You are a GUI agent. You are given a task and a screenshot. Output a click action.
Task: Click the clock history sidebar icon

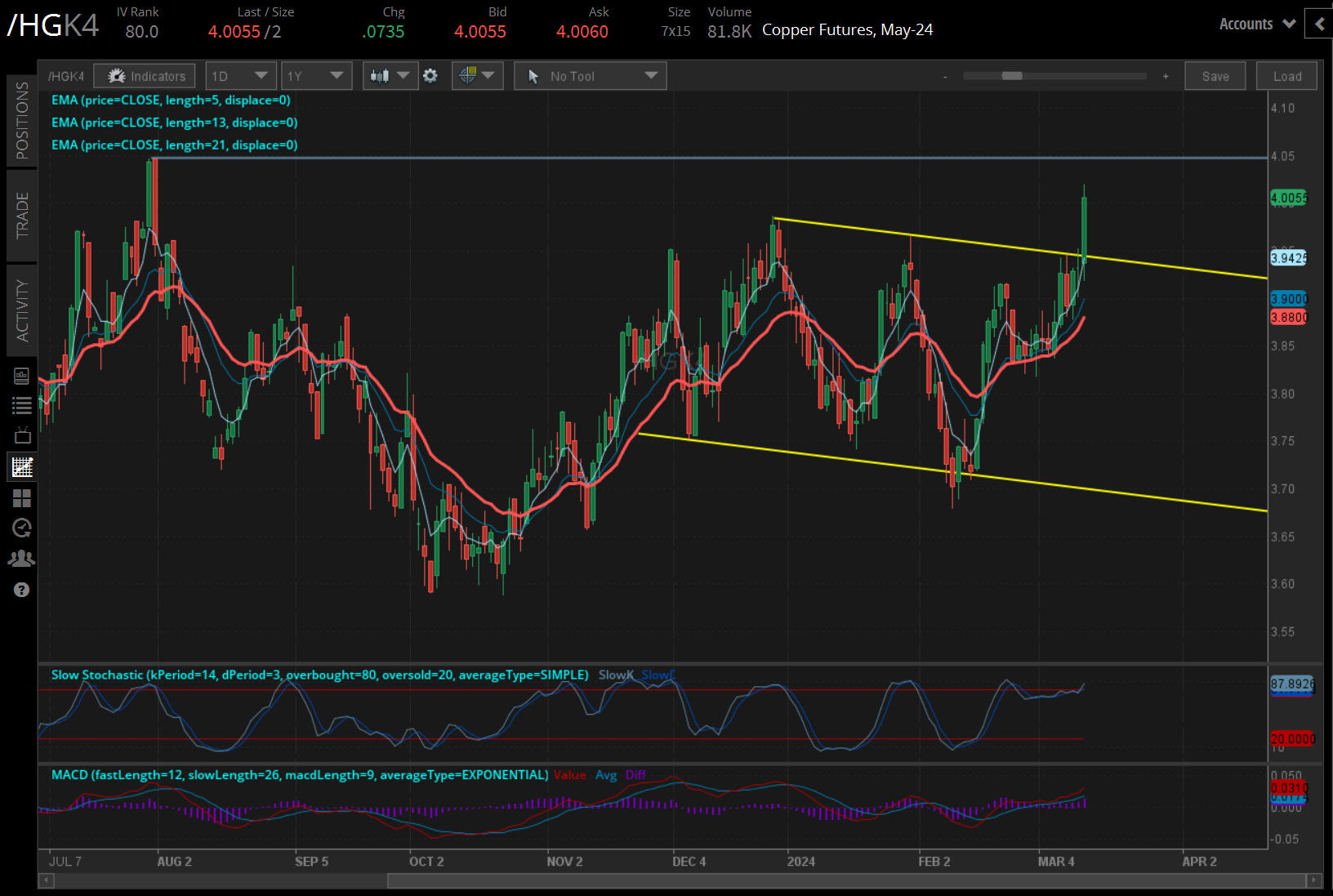point(22,528)
